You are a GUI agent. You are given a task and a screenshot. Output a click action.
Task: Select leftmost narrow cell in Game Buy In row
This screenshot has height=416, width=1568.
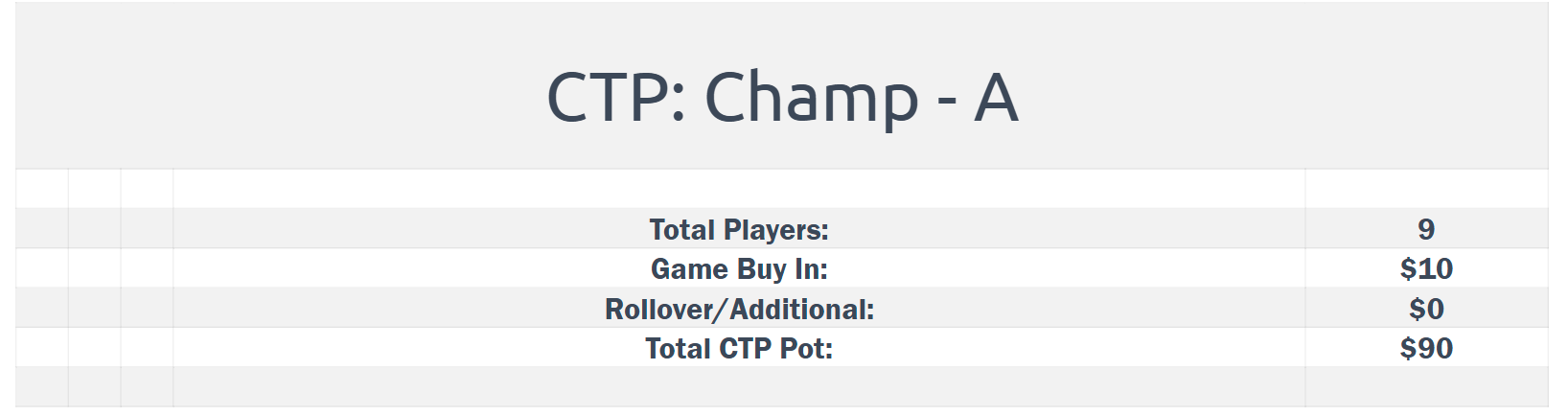click(x=42, y=269)
